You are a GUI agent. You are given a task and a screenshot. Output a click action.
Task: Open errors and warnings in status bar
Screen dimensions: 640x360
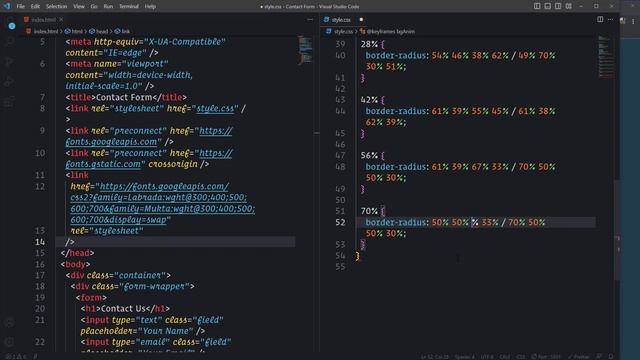(x=16, y=357)
